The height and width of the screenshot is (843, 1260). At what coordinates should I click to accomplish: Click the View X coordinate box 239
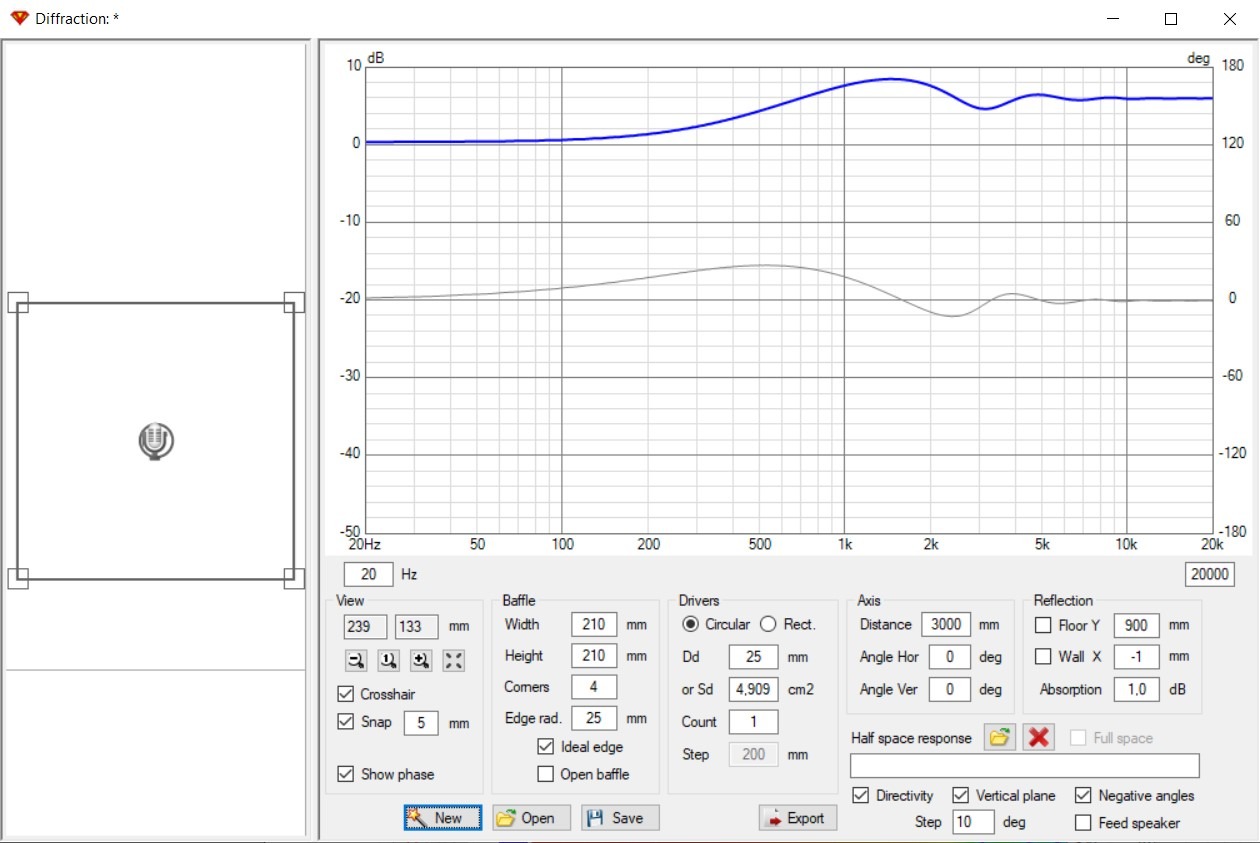tap(365, 627)
